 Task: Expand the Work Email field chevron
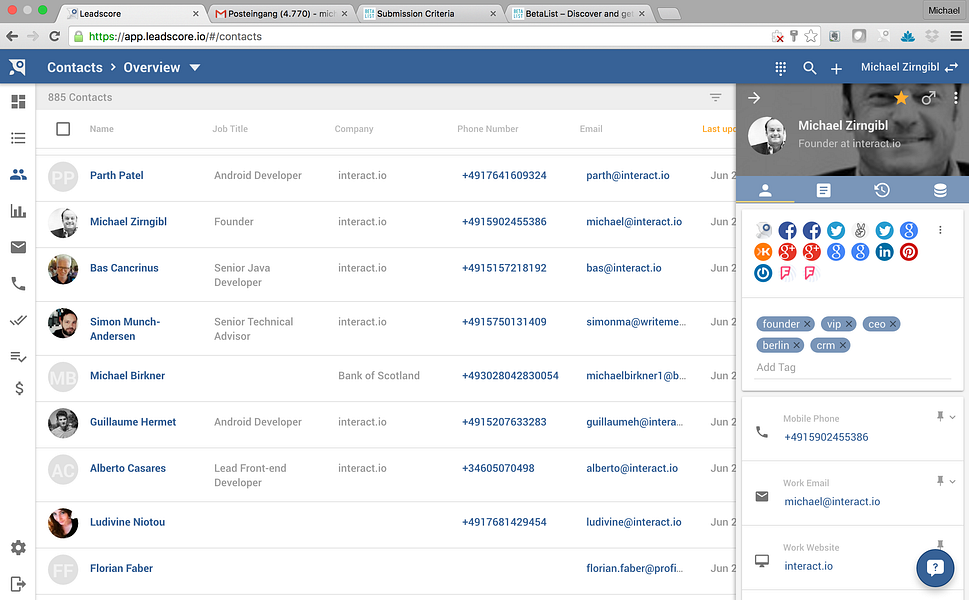pos(952,481)
